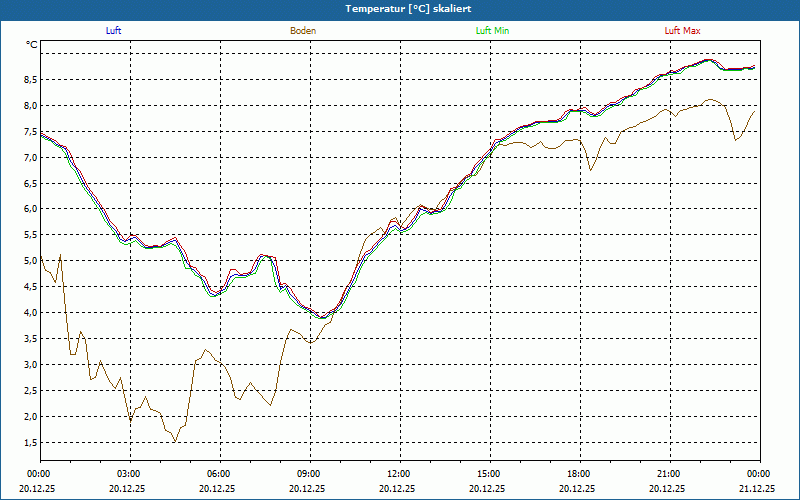
Task: Click the "09:00" time axis label
Action: (310, 474)
